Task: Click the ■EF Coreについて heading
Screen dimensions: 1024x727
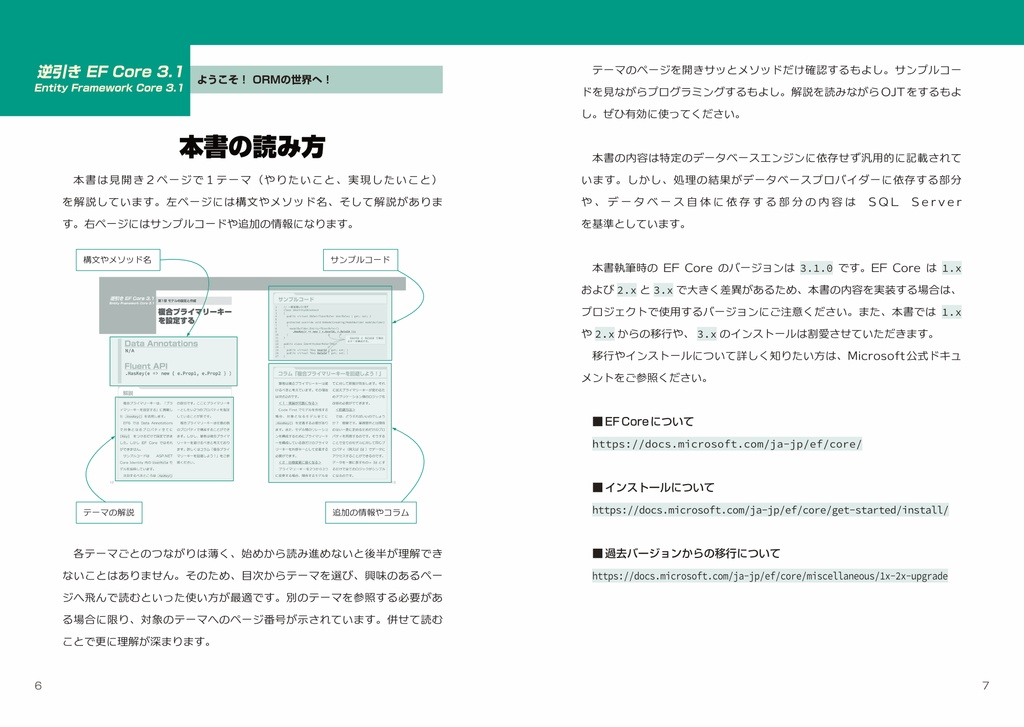Action: coord(644,422)
